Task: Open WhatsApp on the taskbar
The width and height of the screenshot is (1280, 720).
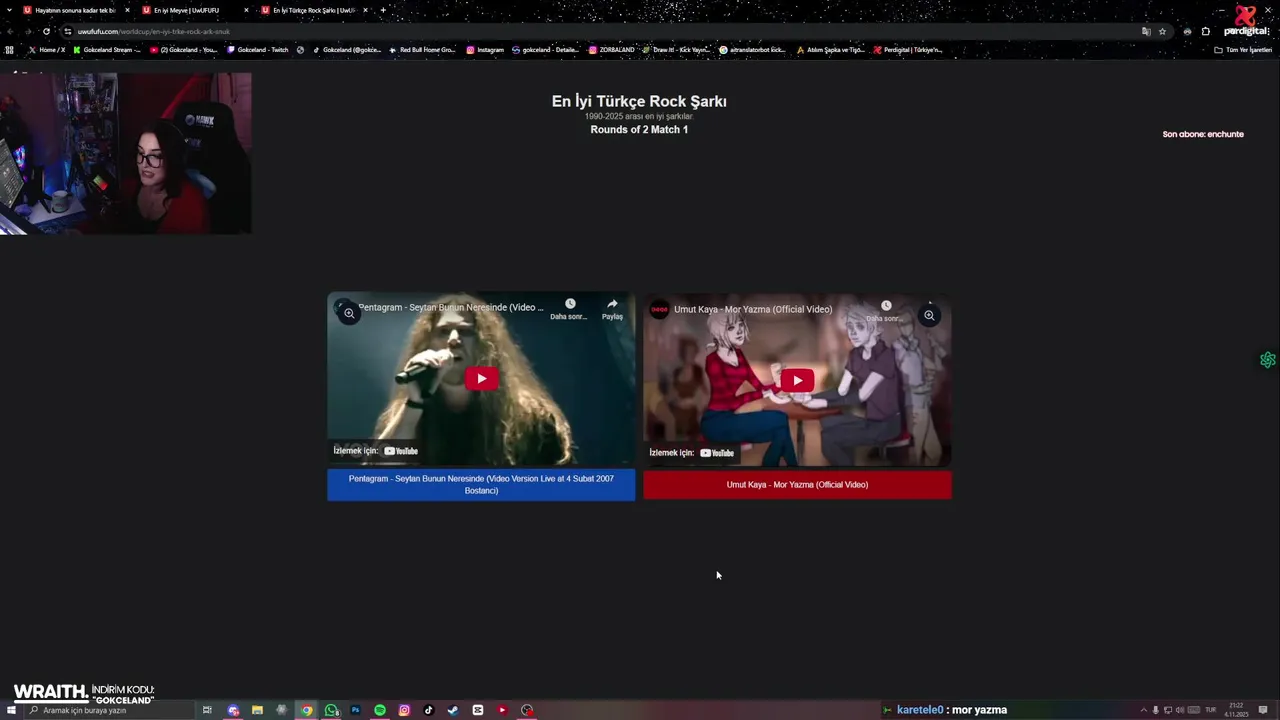Action: coord(331,710)
